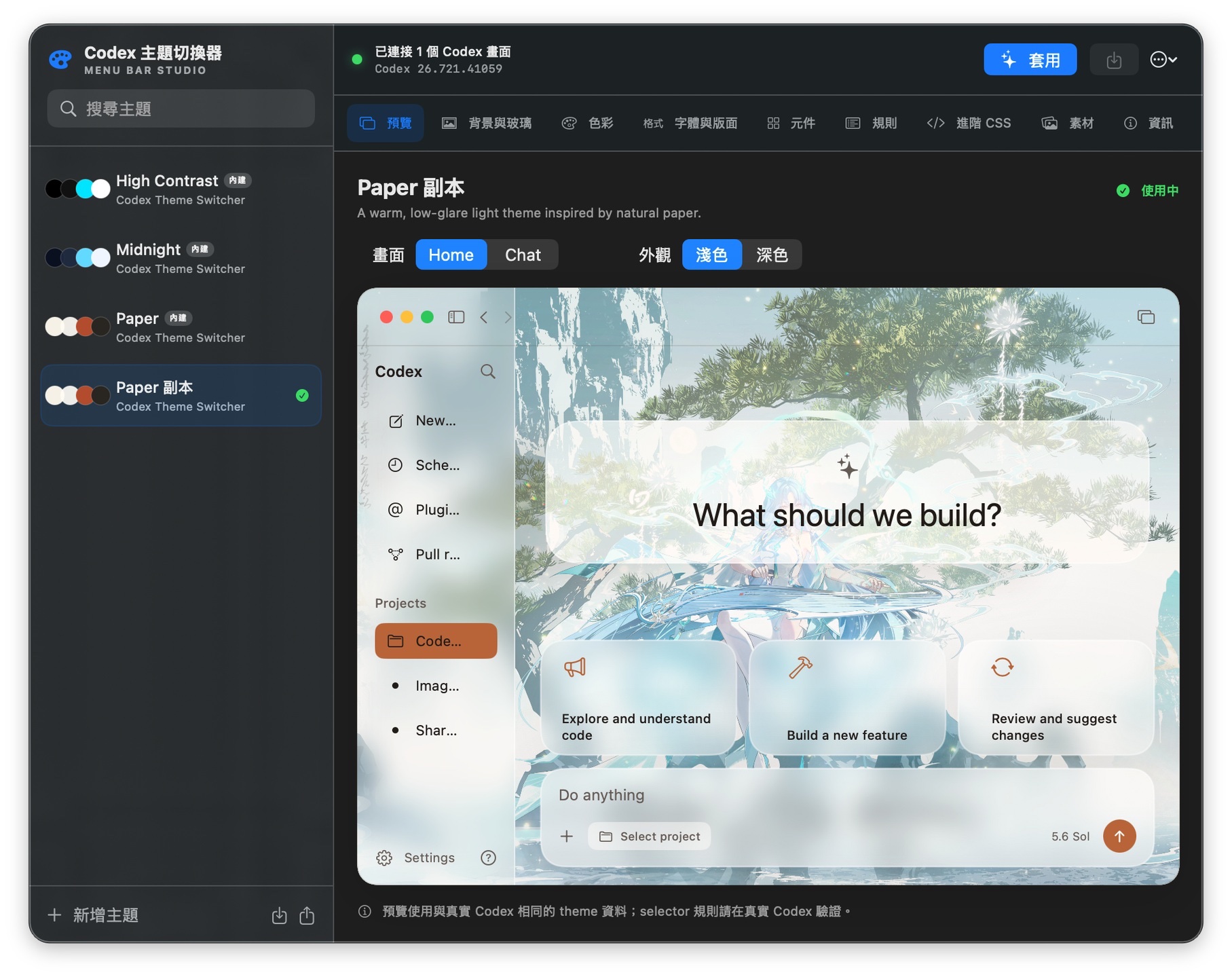
Task: Click the forward chevron in preview
Action: point(507,317)
